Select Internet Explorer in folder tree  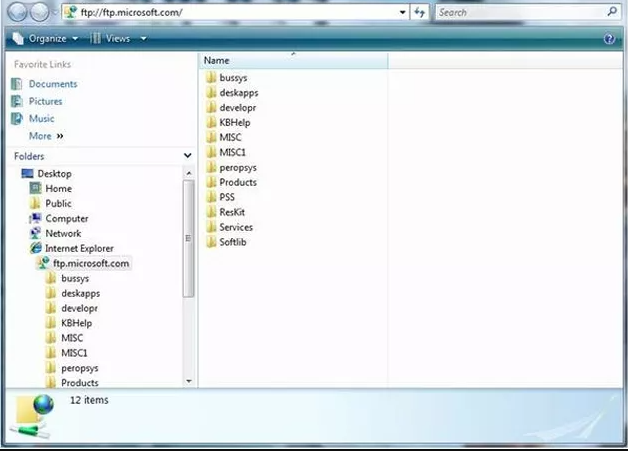[79, 248]
